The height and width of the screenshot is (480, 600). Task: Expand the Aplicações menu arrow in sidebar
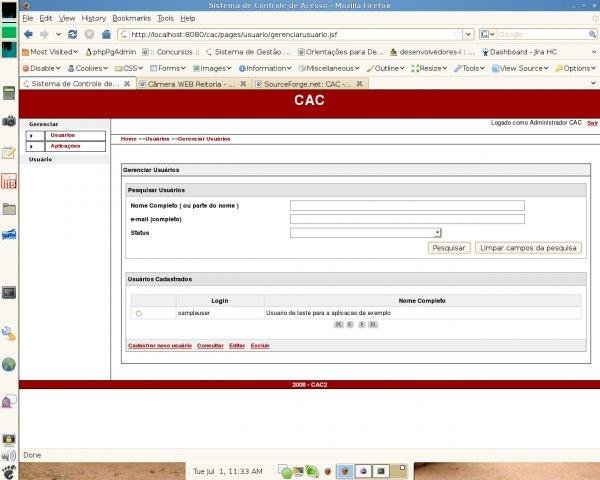click(x=31, y=146)
